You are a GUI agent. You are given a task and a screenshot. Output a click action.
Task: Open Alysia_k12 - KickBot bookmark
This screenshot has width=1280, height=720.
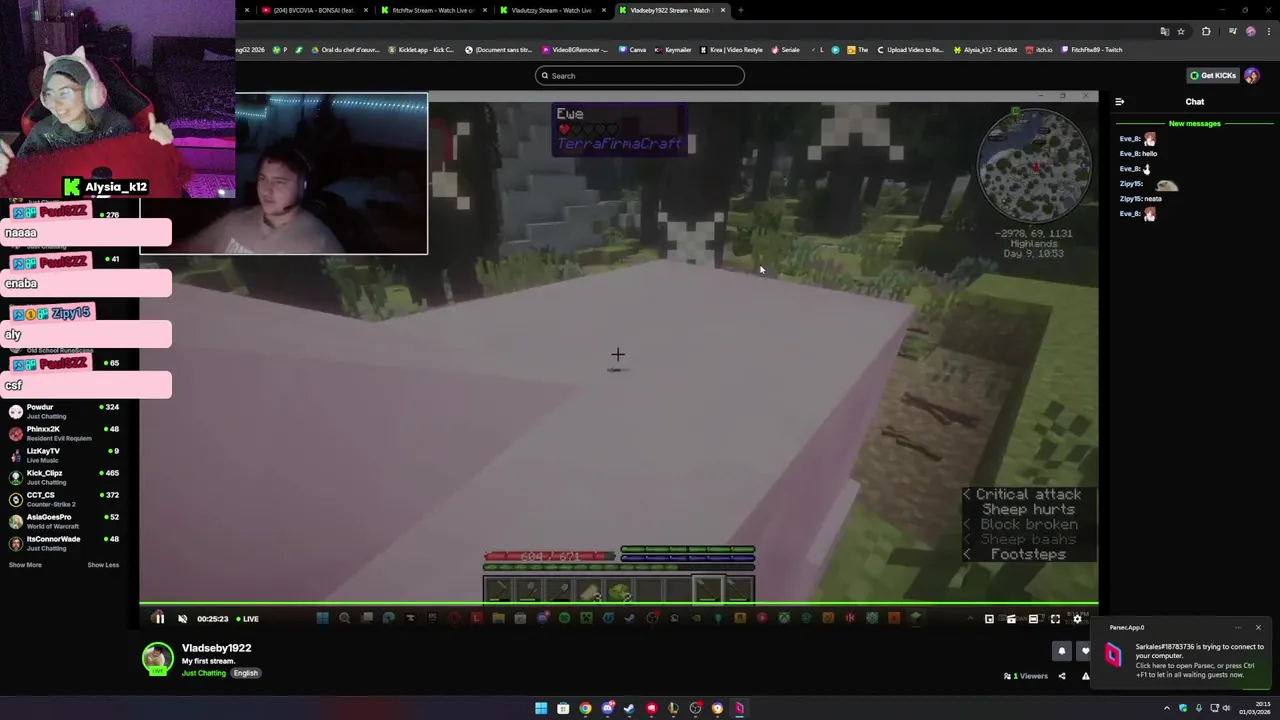coord(985,50)
